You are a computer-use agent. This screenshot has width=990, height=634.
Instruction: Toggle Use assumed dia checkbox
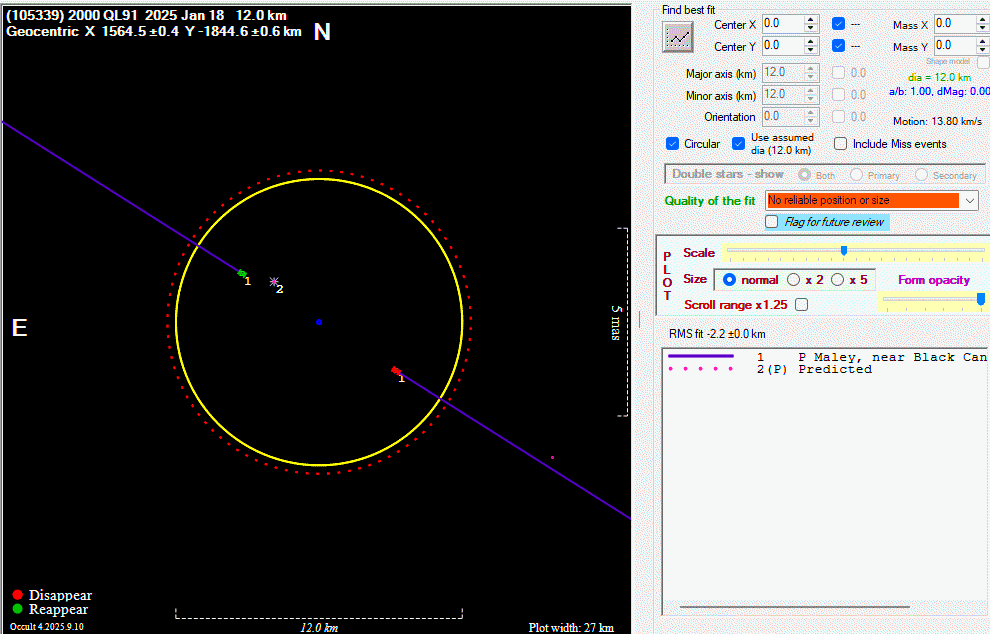point(739,144)
